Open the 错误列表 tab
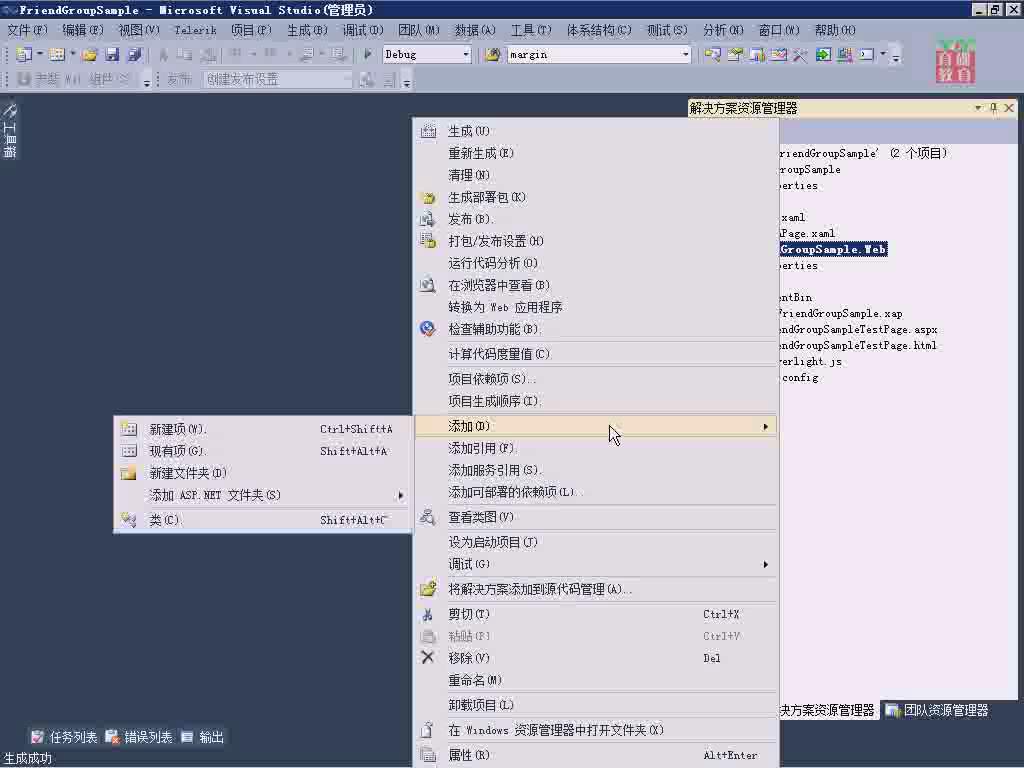The image size is (1024, 768). [139, 737]
